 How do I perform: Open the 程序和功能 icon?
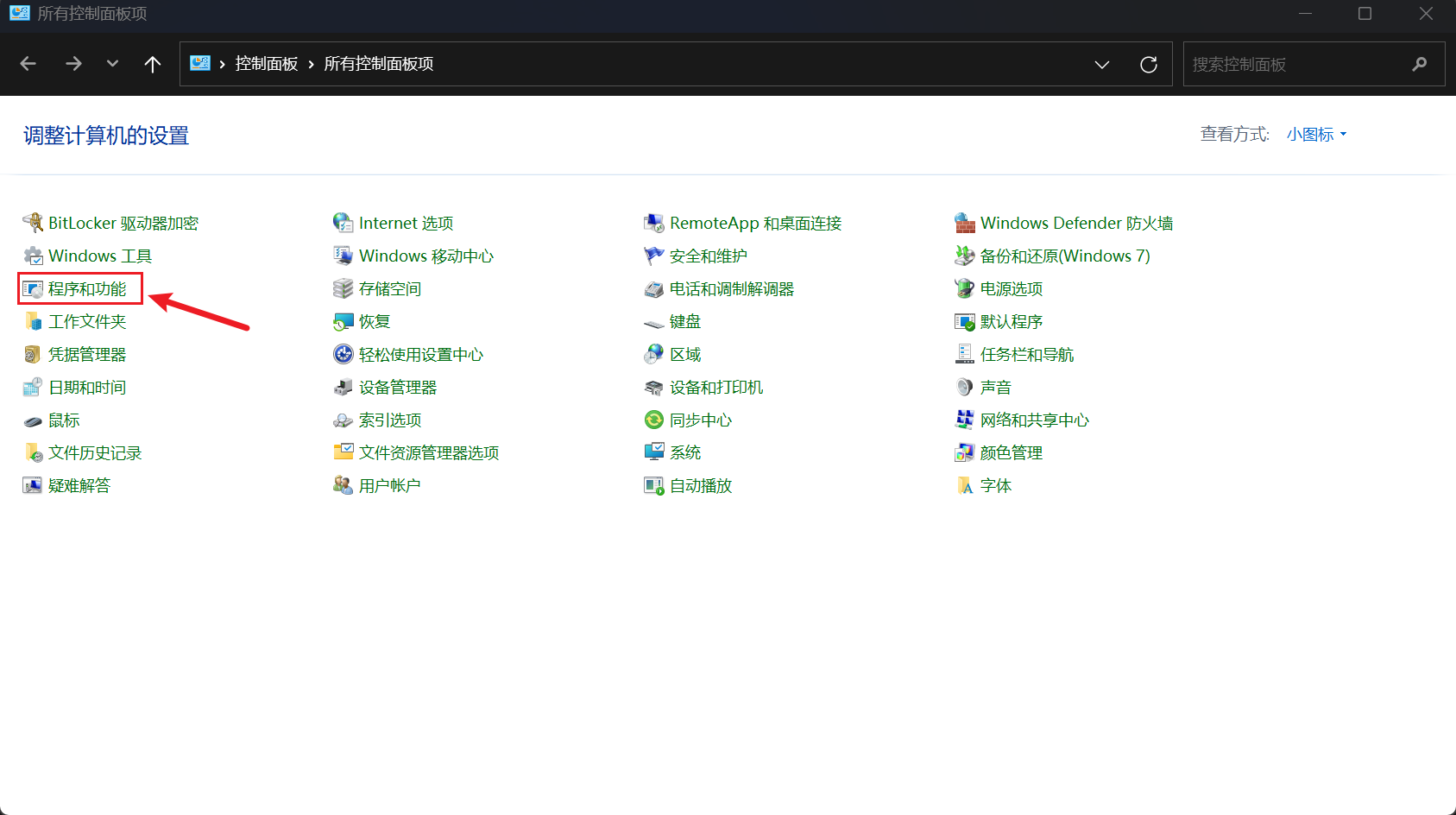coord(33,288)
